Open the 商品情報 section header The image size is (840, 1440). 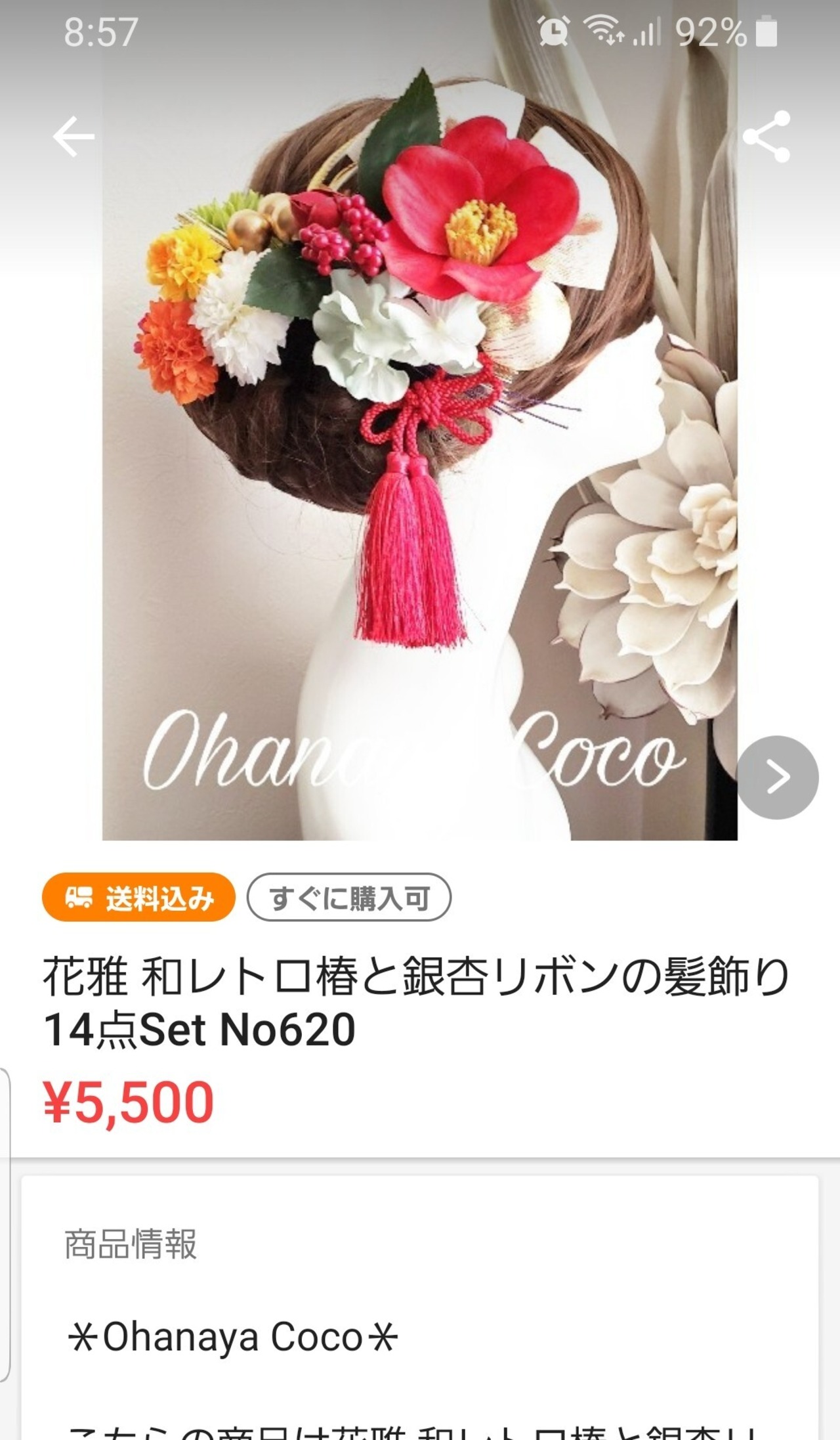pyautogui.click(x=131, y=1243)
